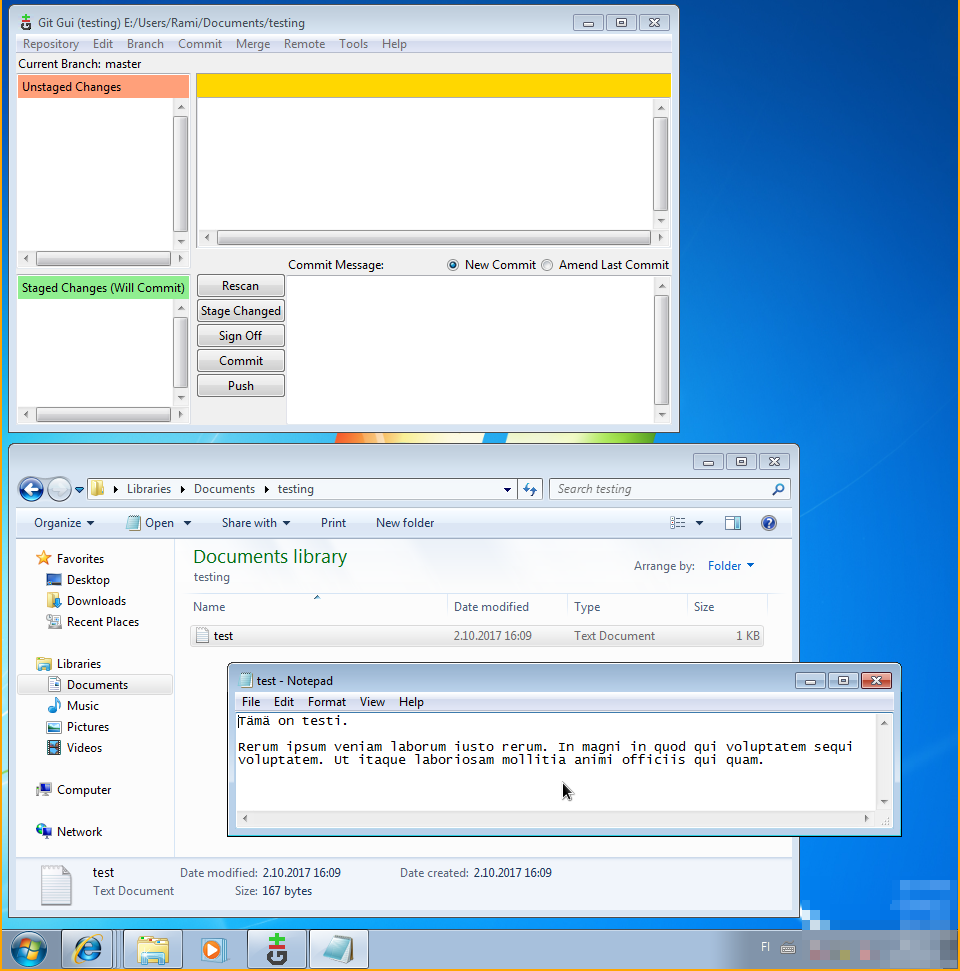Image resolution: width=960 pixels, height=971 pixels.
Task: Select the Amend Last Commit radio button
Action: tap(547, 264)
